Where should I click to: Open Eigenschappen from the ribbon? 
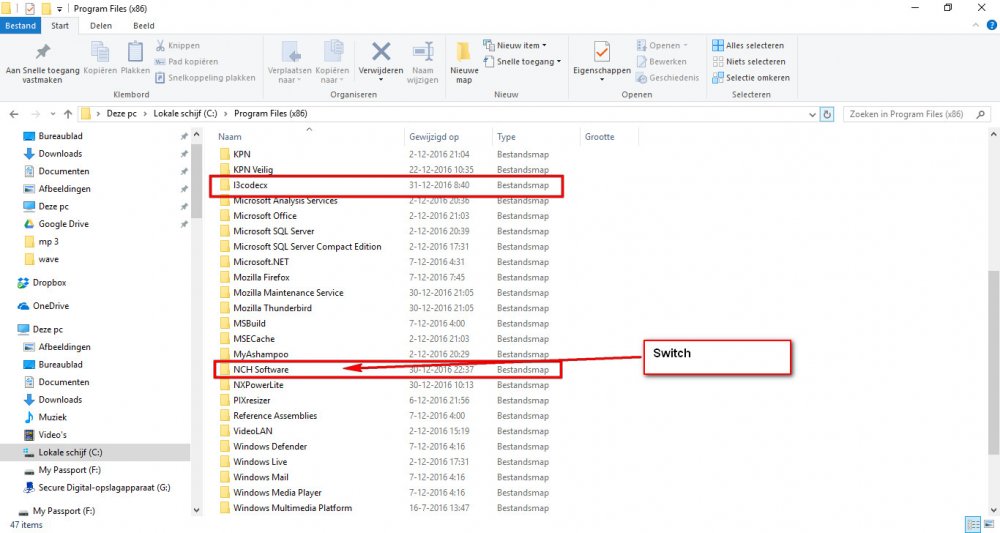(601, 54)
